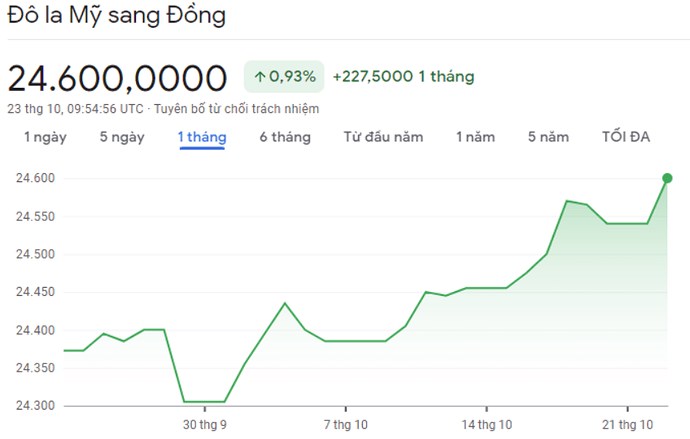Select the "5 năm" range tab
This screenshot has width=690, height=439.
(548, 137)
